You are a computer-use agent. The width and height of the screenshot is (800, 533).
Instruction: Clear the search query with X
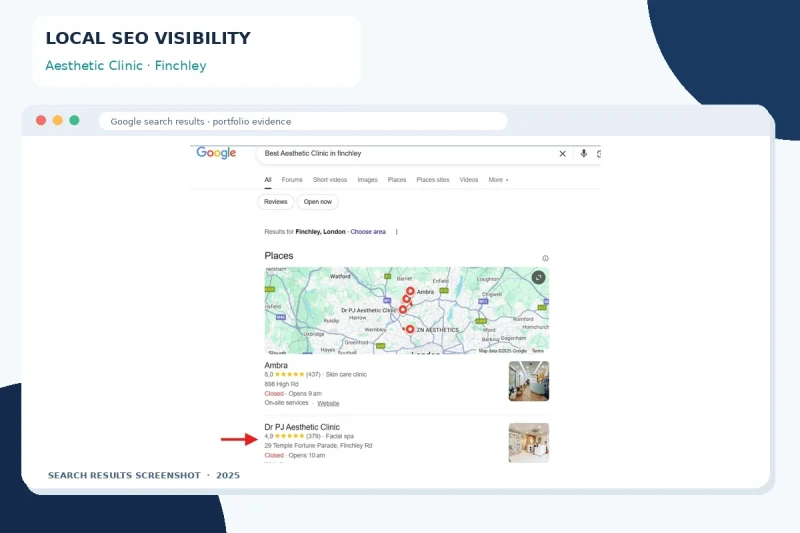[562, 154]
